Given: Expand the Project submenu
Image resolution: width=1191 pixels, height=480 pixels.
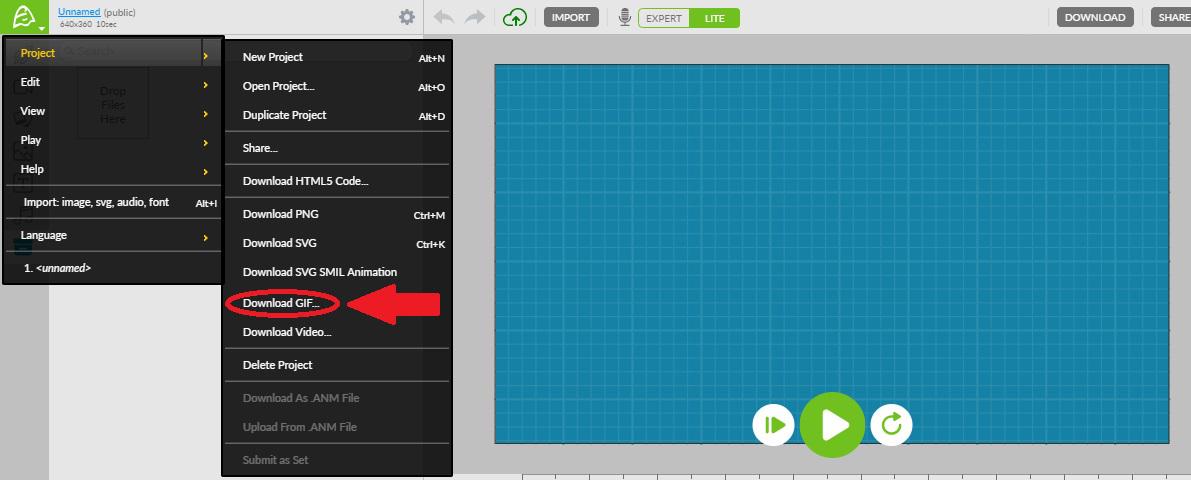Looking at the screenshot, I should [x=114, y=53].
